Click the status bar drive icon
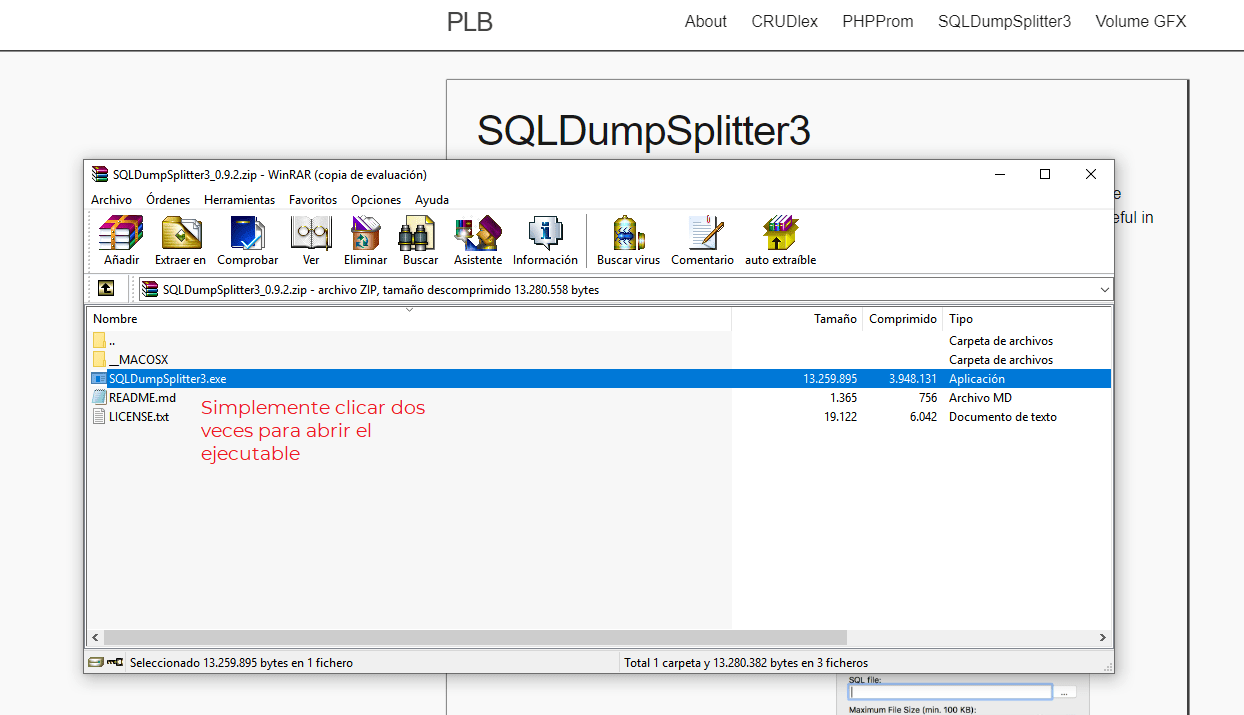Image resolution: width=1244 pixels, height=715 pixels. 95,662
